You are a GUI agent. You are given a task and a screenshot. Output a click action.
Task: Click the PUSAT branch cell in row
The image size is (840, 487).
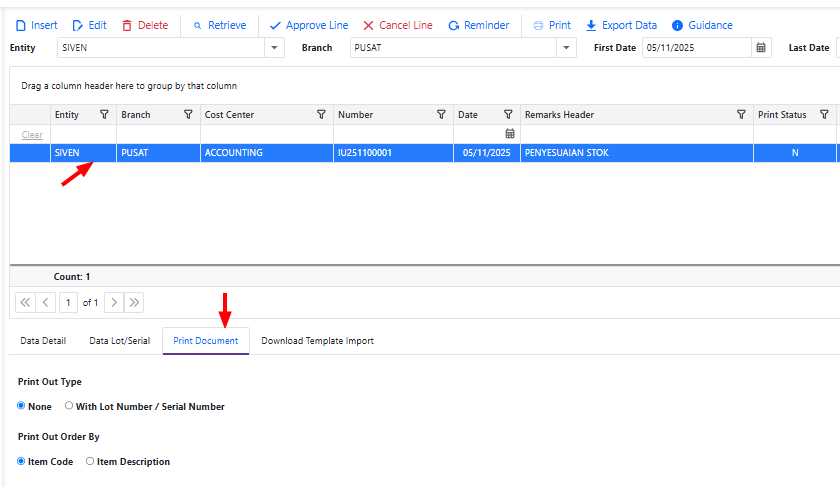(x=159, y=153)
